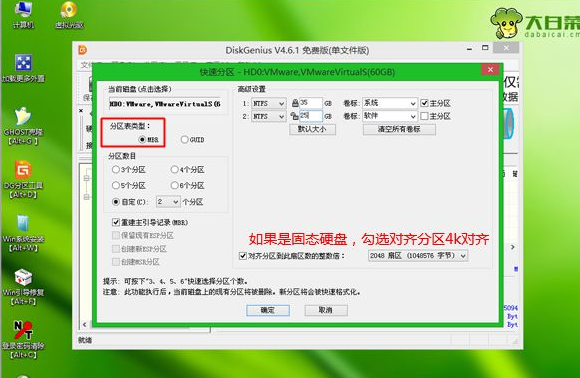
Task: Open partition 2 卷标 软件 dropdown
Action: [390, 116]
